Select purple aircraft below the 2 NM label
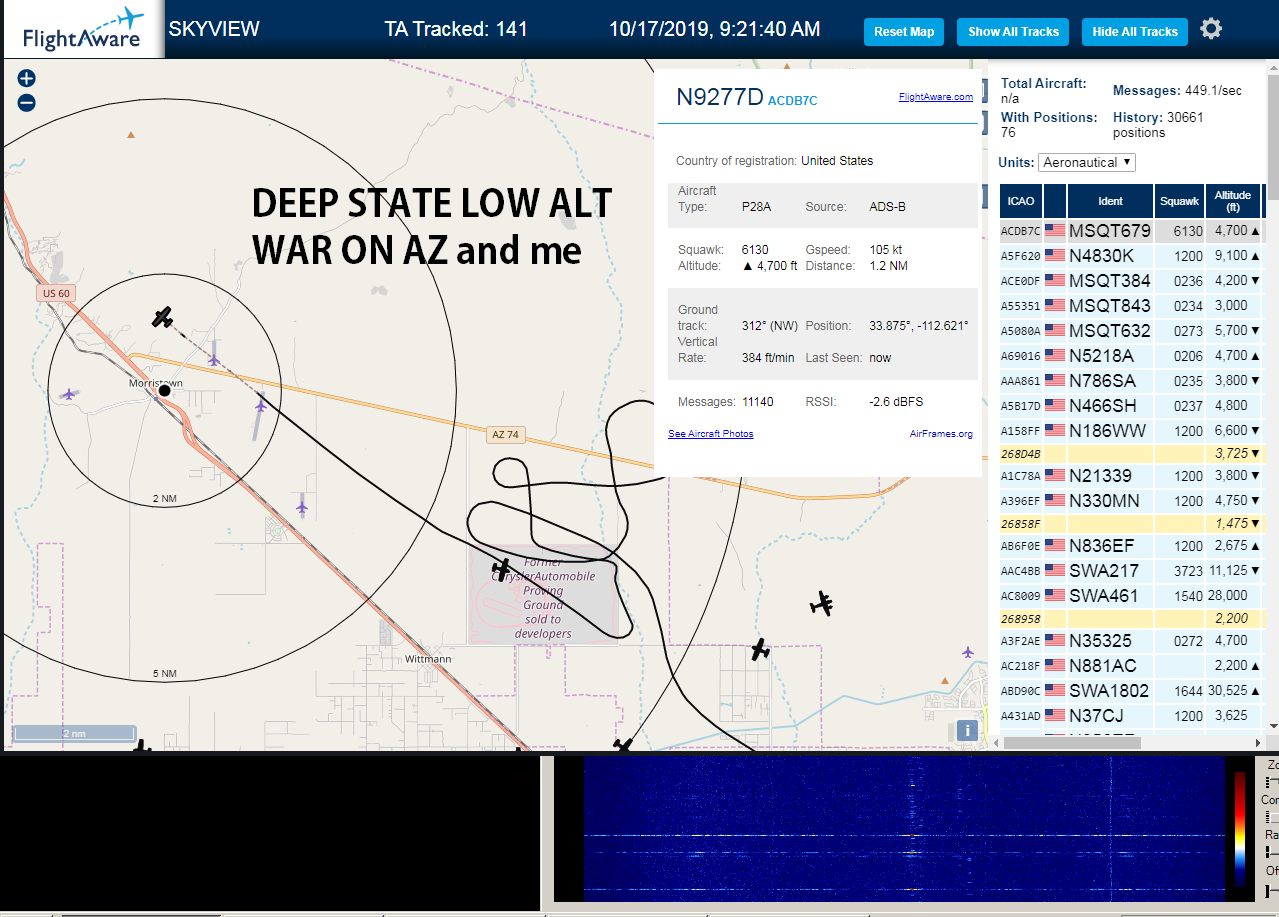 (x=302, y=507)
